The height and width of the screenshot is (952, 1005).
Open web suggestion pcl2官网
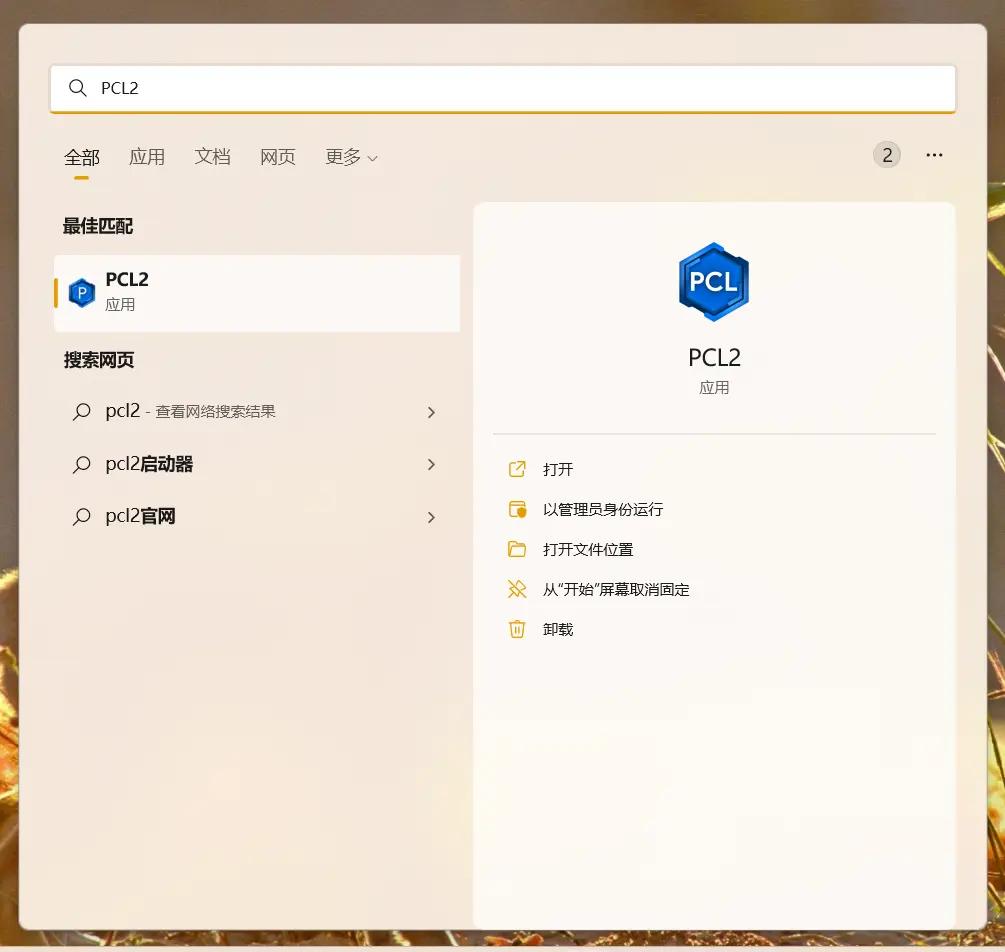tap(257, 517)
